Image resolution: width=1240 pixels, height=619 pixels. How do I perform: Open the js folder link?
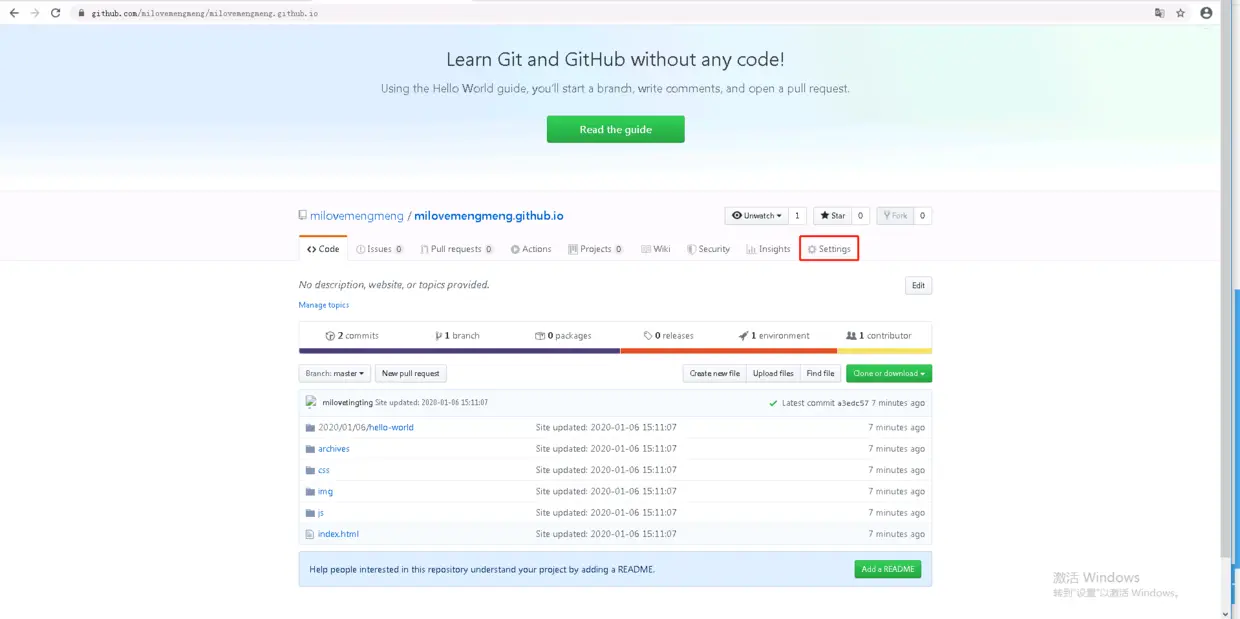click(x=321, y=513)
